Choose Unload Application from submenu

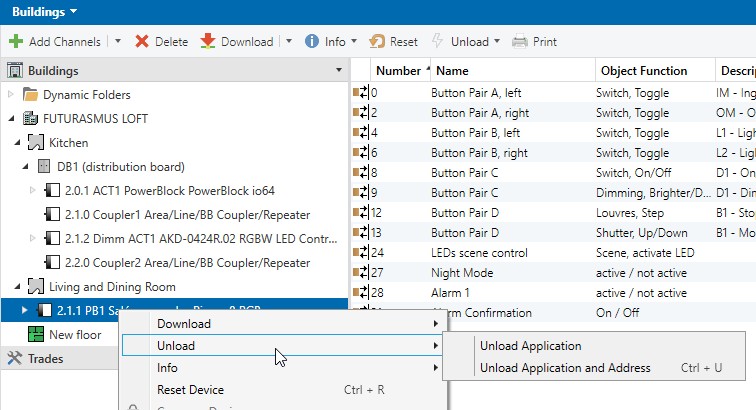pyautogui.click(x=530, y=346)
